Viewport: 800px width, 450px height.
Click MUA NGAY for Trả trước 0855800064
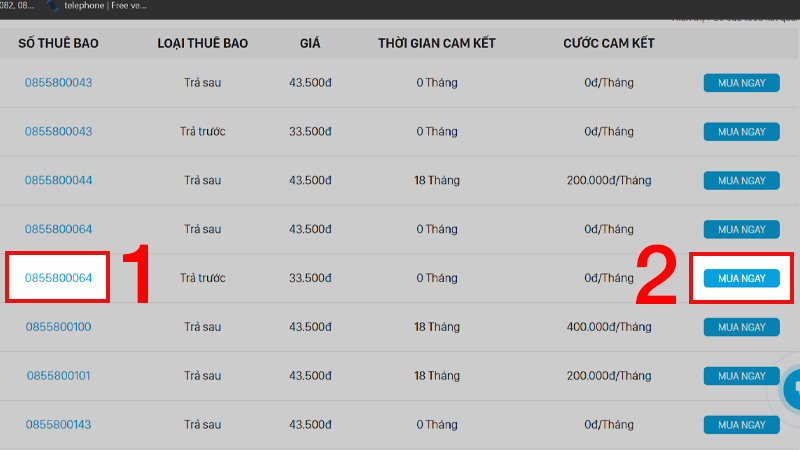pyautogui.click(x=741, y=278)
